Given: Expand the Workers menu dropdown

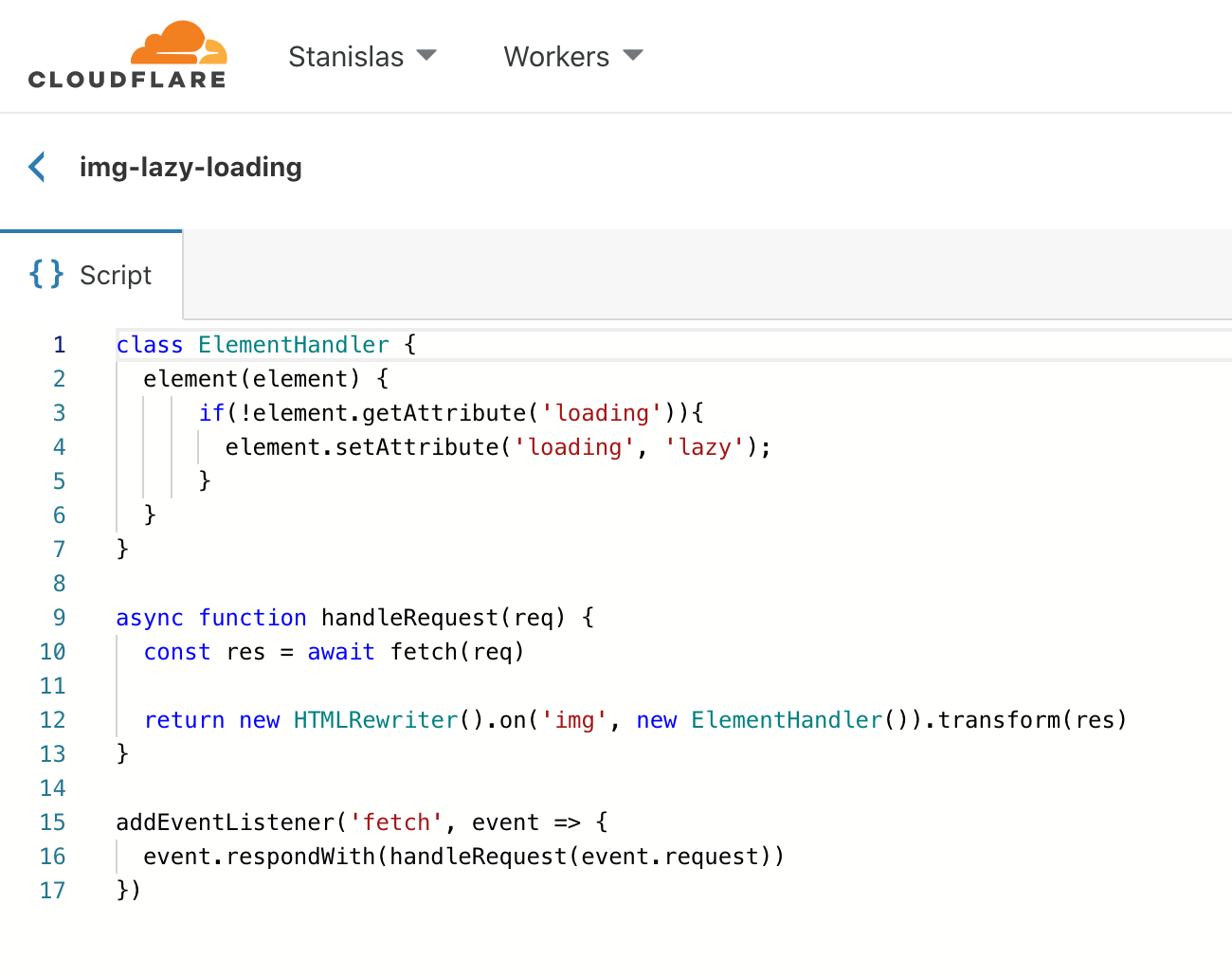Looking at the screenshot, I should [x=572, y=57].
